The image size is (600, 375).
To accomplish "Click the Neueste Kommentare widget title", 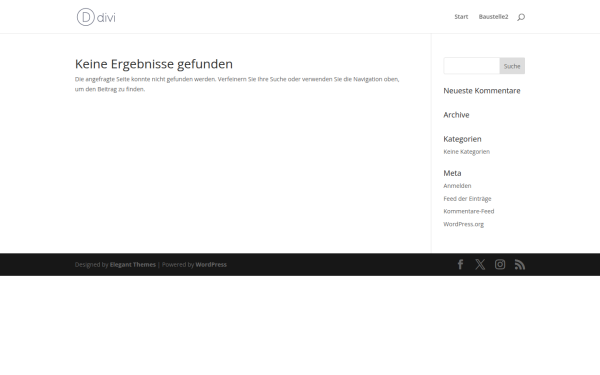I will click(482, 91).
